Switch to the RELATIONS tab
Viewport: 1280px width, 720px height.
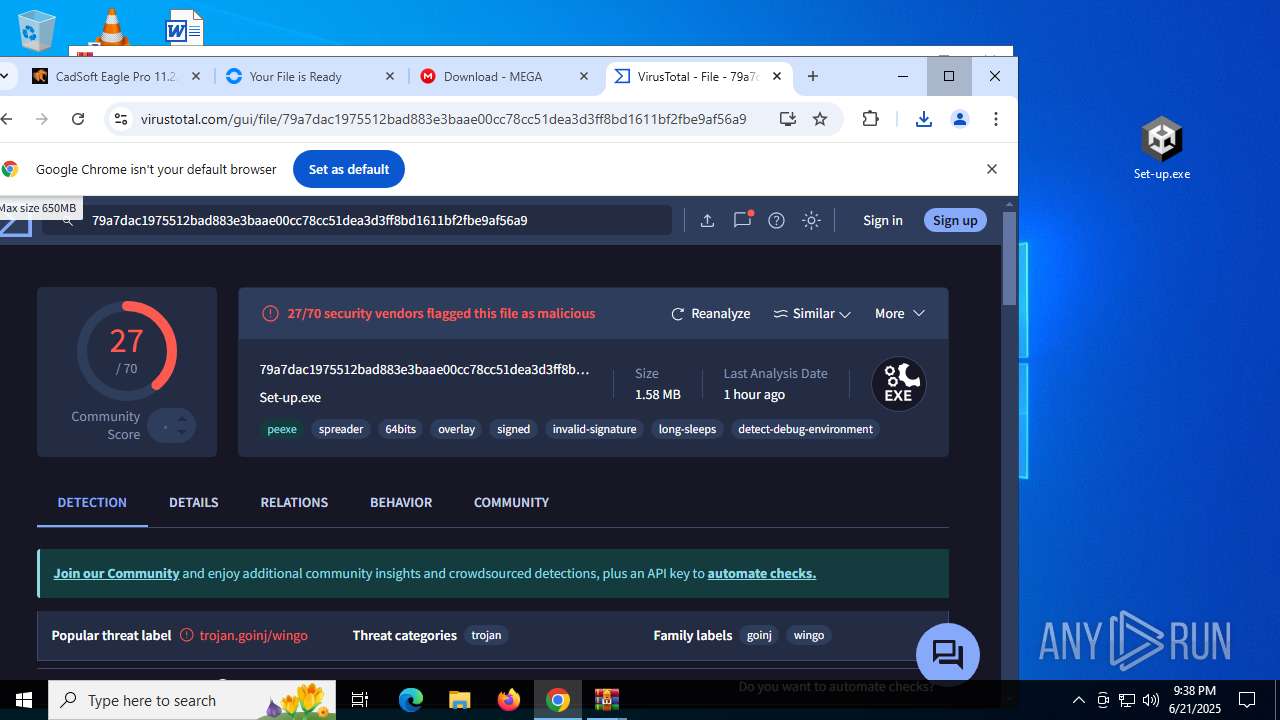click(294, 502)
